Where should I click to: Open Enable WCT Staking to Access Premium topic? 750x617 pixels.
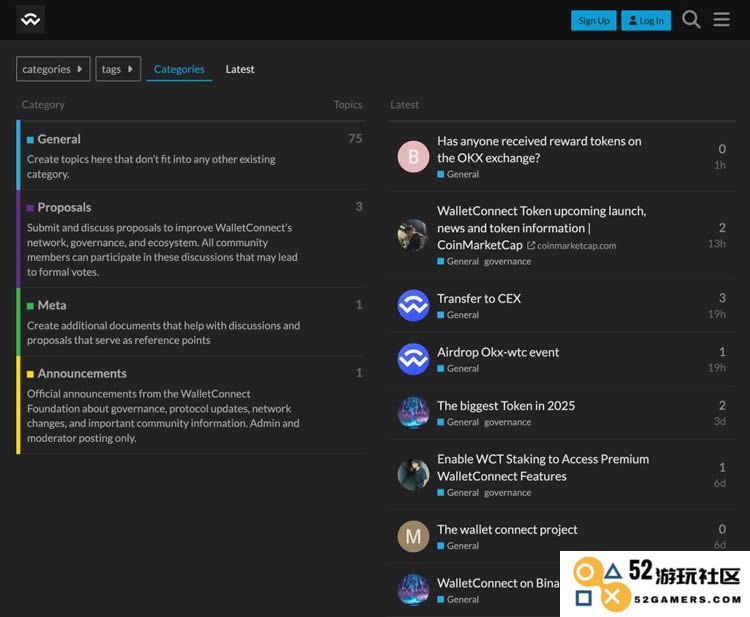(x=543, y=467)
